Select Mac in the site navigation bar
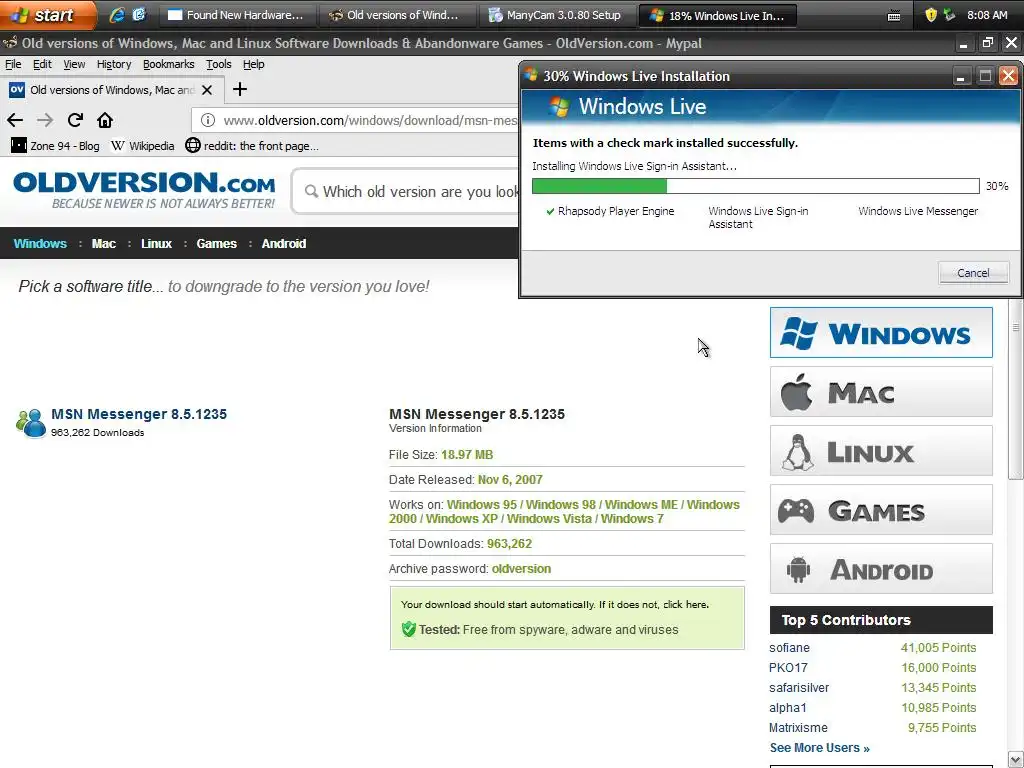 click(x=104, y=244)
